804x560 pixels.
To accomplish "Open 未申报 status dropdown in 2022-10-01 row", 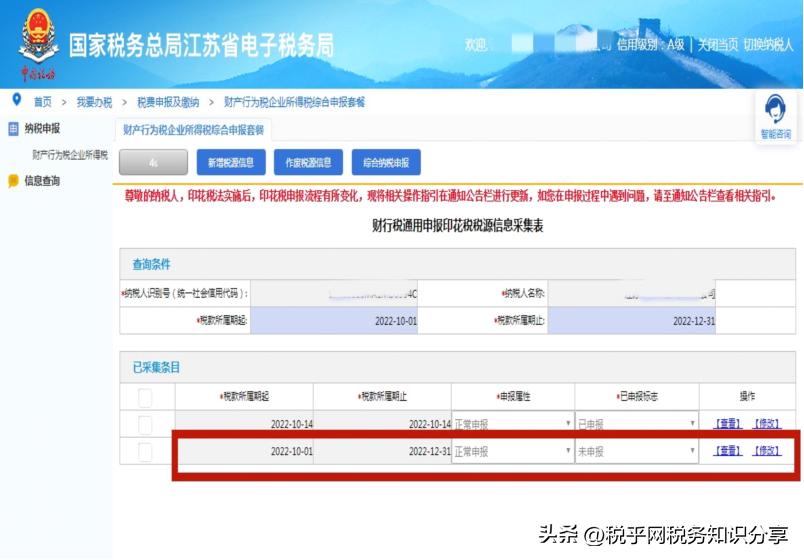I will (637, 452).
